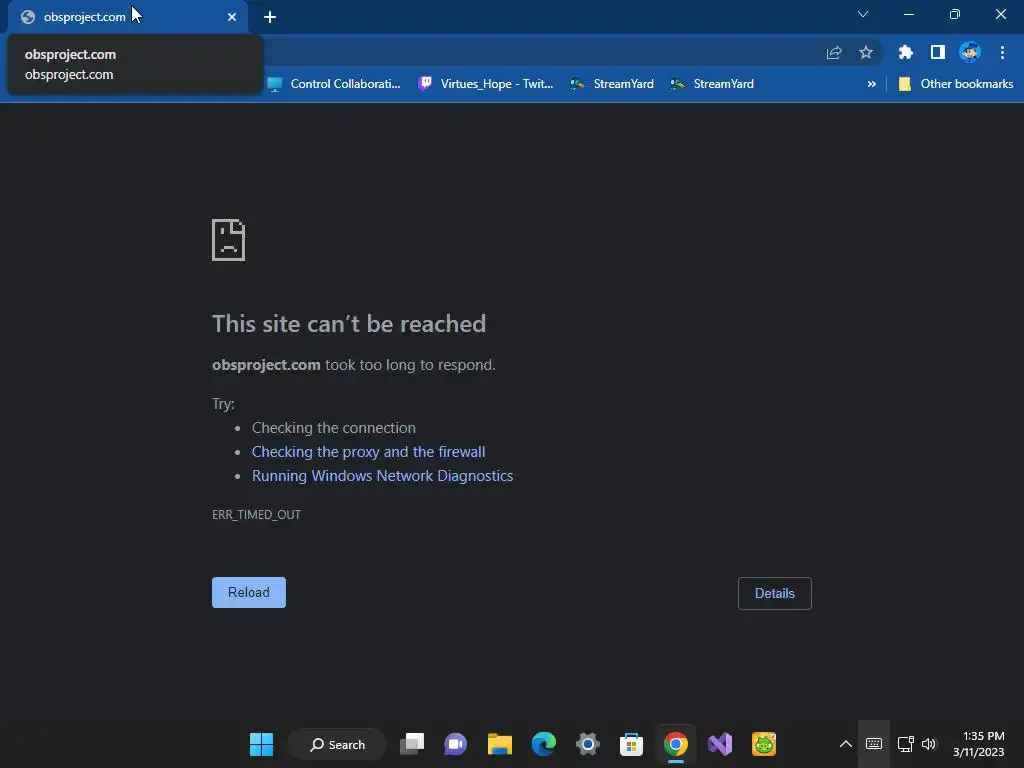Screen dimensions: 1024x768
Task: Minimize the Chrome window
Action: click(908, 14)
